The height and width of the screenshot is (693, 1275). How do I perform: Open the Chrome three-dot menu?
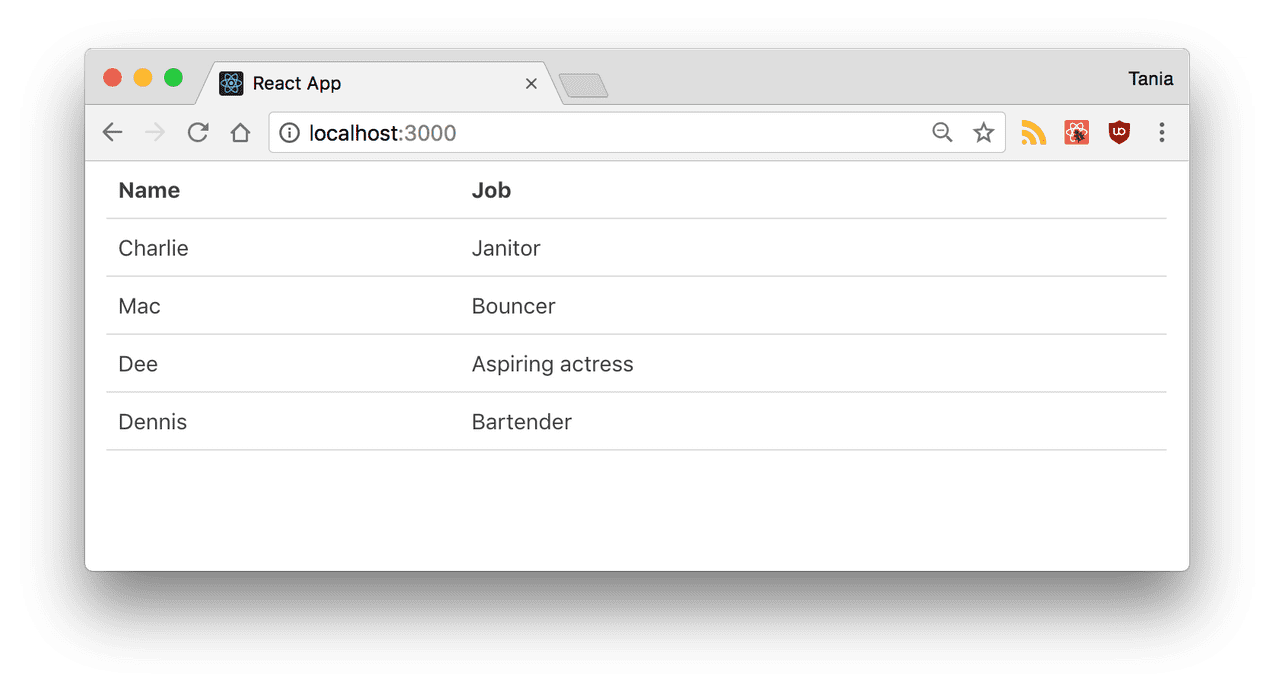coord(1161,133)
